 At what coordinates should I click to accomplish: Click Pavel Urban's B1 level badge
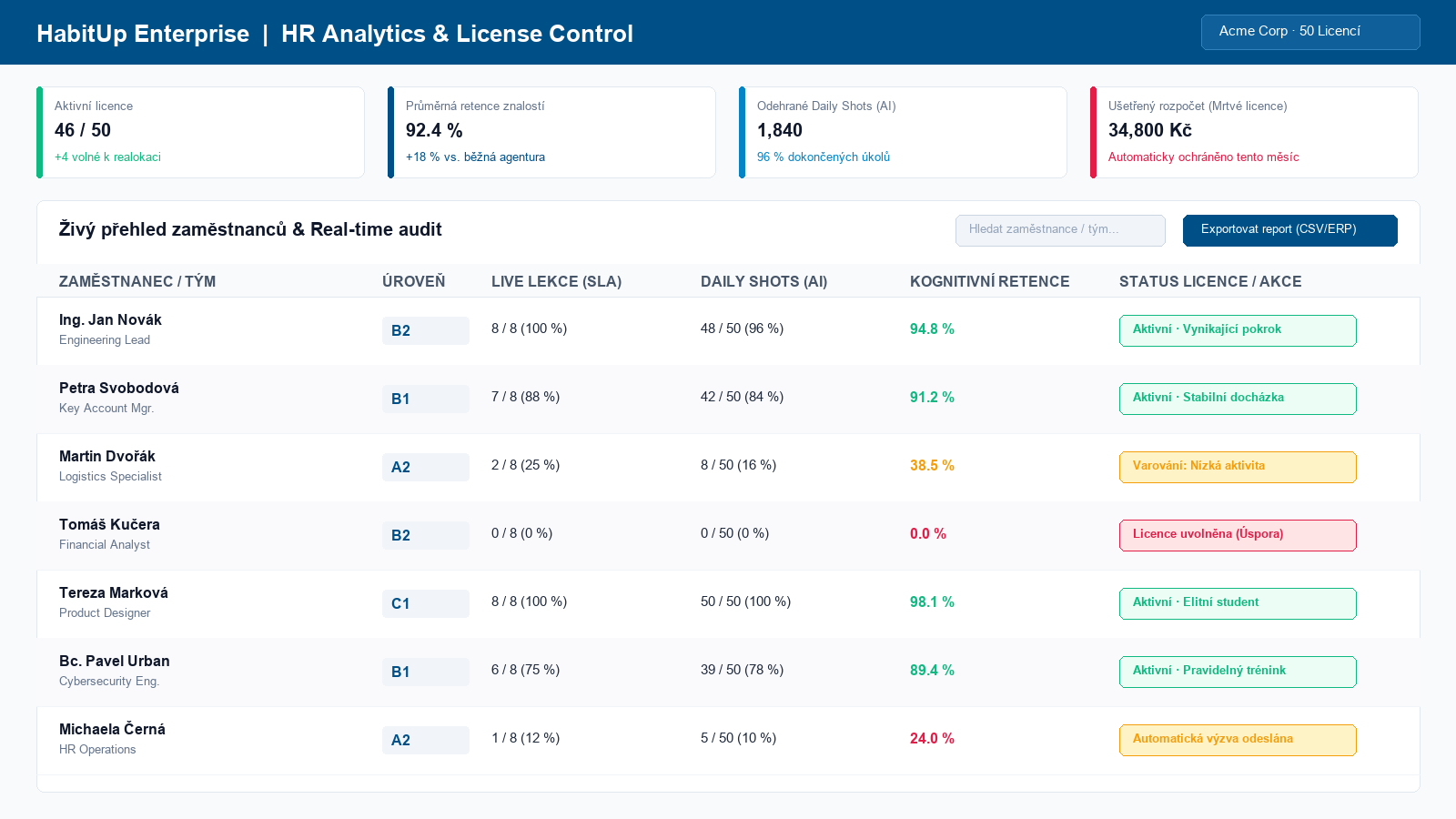tap(426, 672)
